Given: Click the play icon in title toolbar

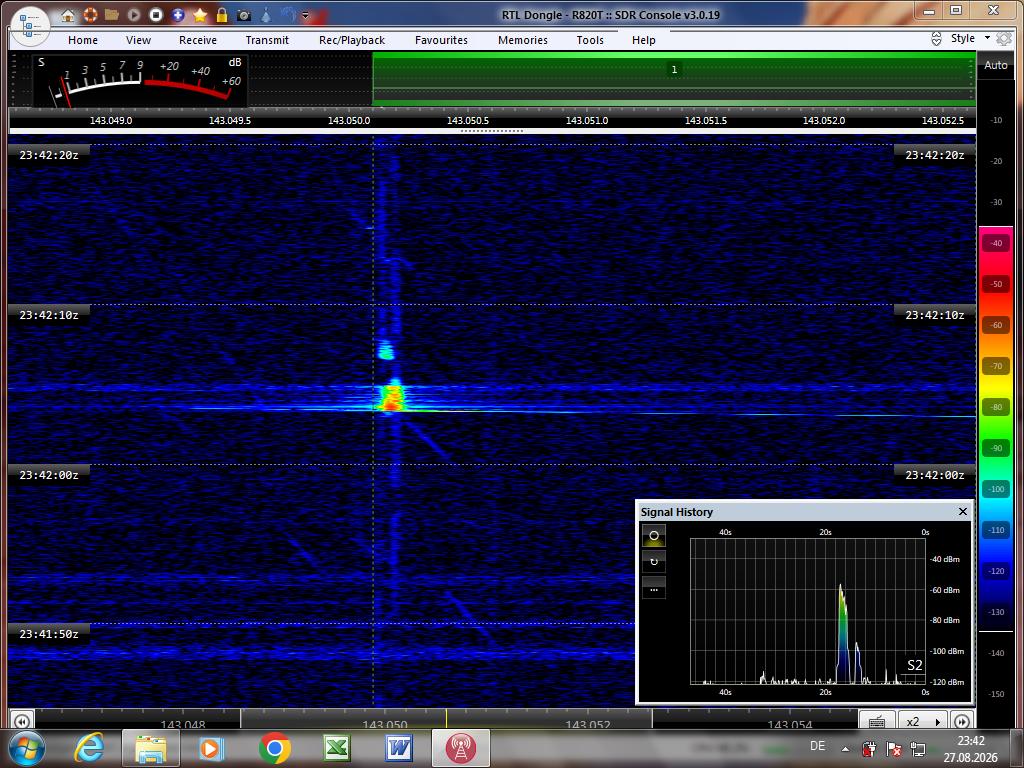Looking at the screenshot, I should (134, 15).
